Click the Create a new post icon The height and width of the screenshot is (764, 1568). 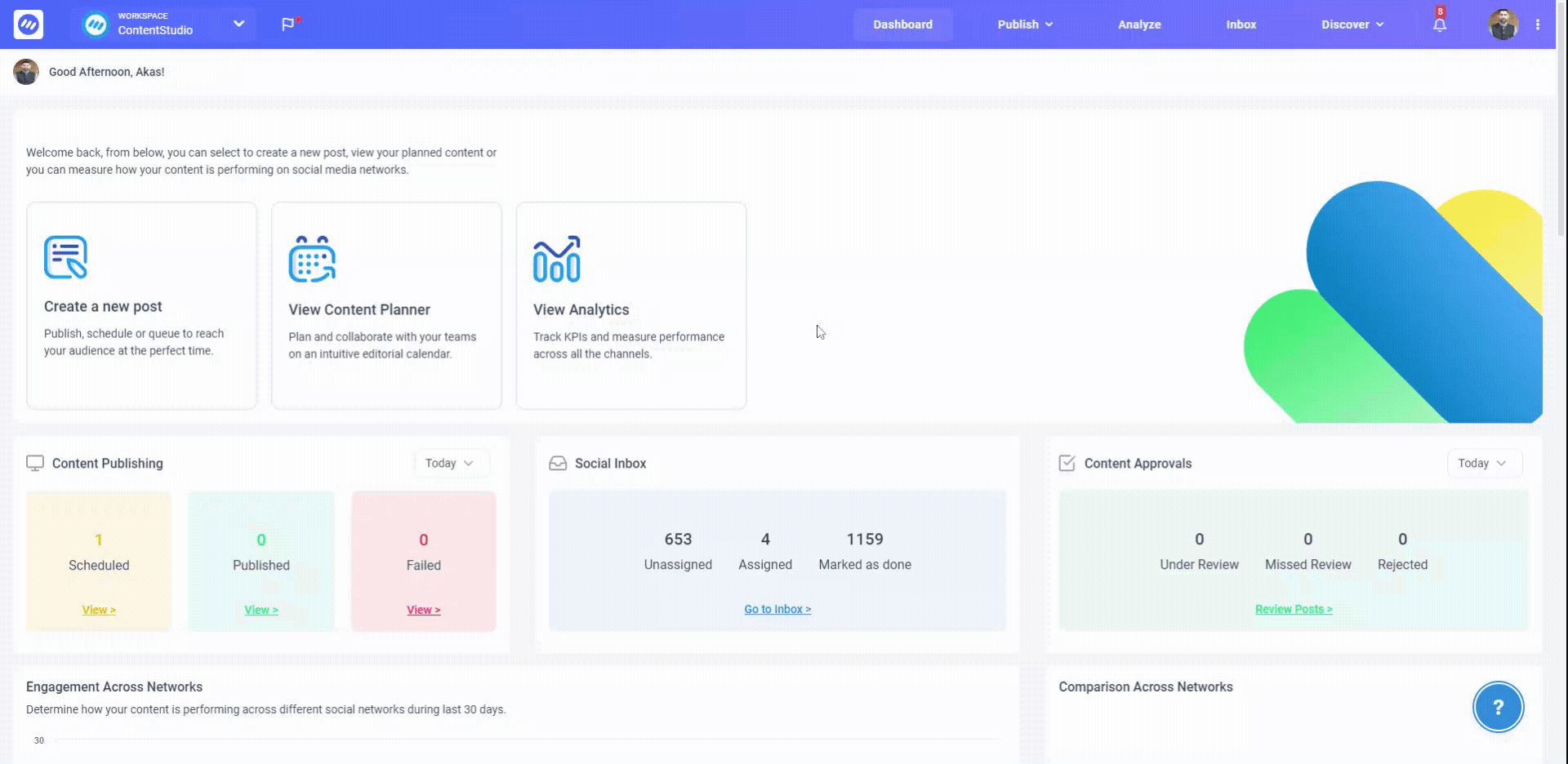65,257
